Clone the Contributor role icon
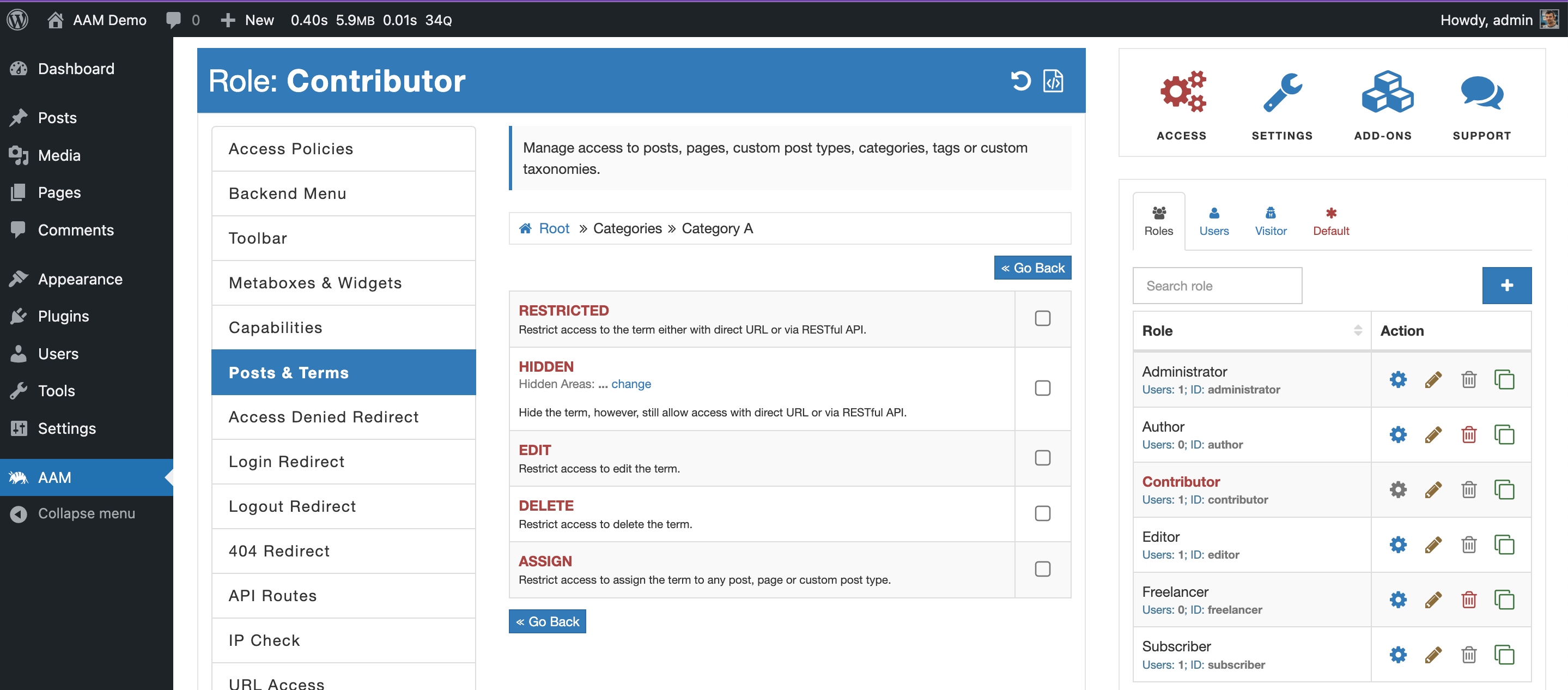The height and width of the screenshot is (690, 1568). [1504, 489]
